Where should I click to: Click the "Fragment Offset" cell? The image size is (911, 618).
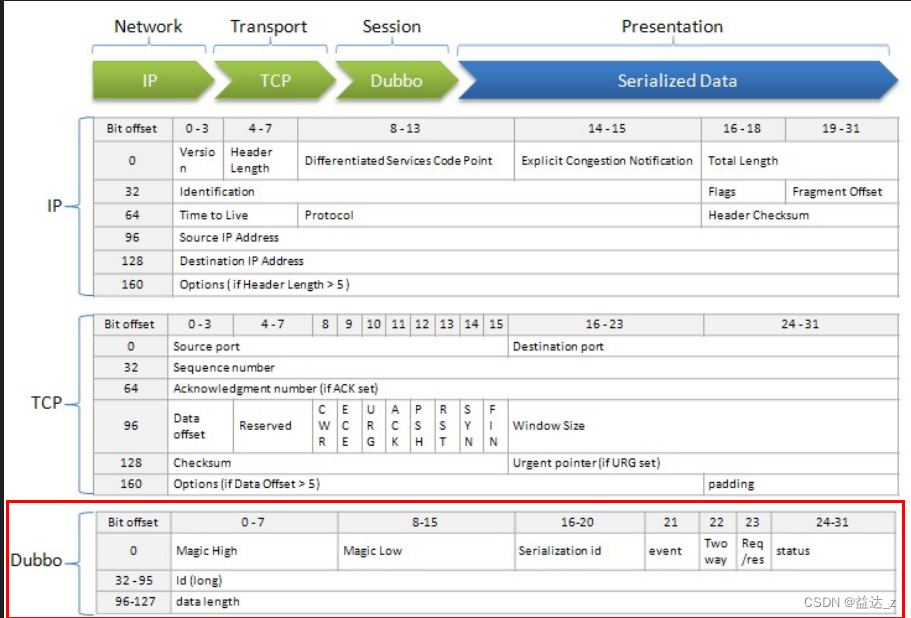(842, 192)
